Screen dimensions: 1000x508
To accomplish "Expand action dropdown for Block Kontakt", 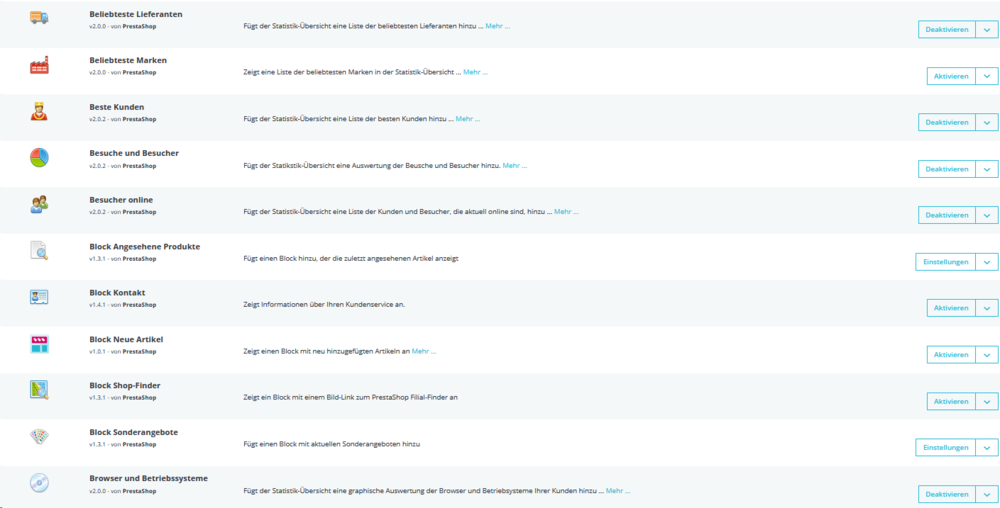I will point(987,308).
